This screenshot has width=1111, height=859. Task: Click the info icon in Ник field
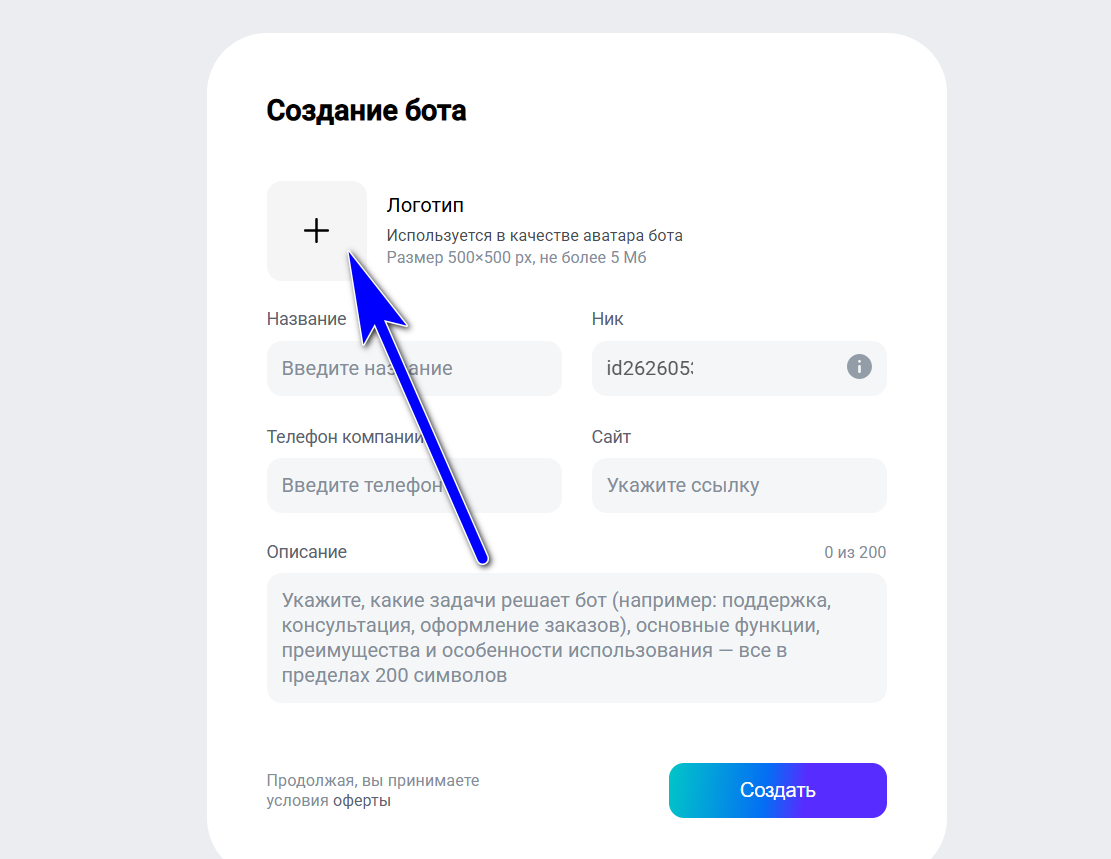pyautogui.click(x=859, y=367)
